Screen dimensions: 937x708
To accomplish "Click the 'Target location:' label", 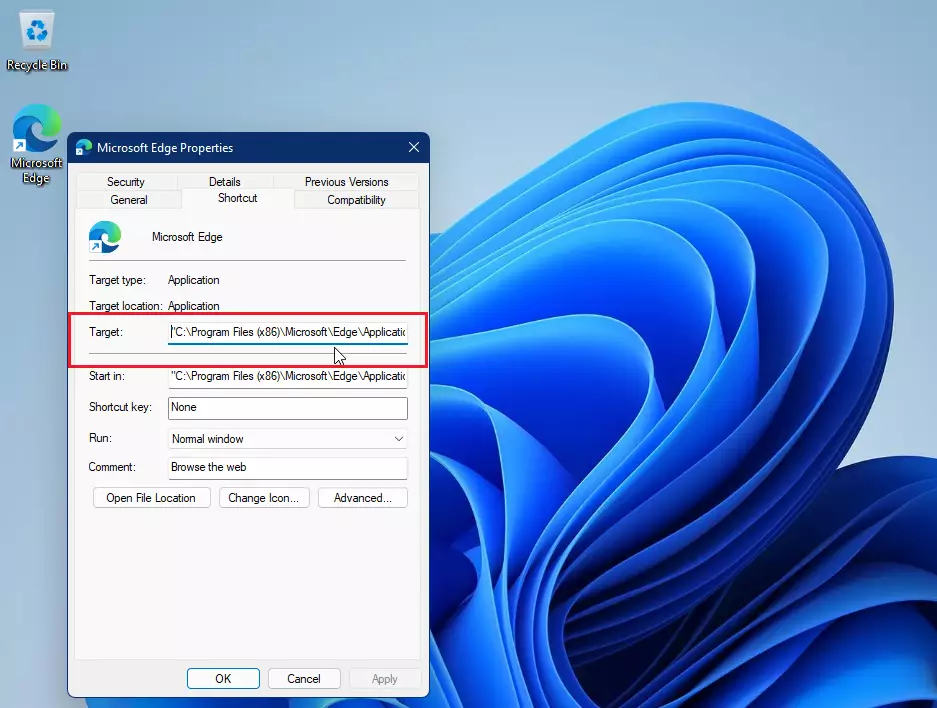I will click(x=125, y=306).
